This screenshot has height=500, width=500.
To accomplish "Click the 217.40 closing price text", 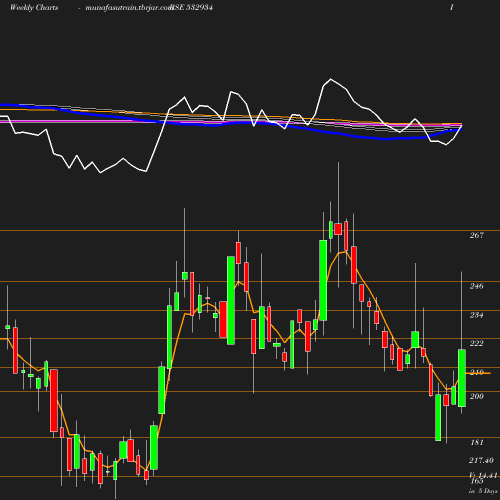I will (x=481, y=460).
